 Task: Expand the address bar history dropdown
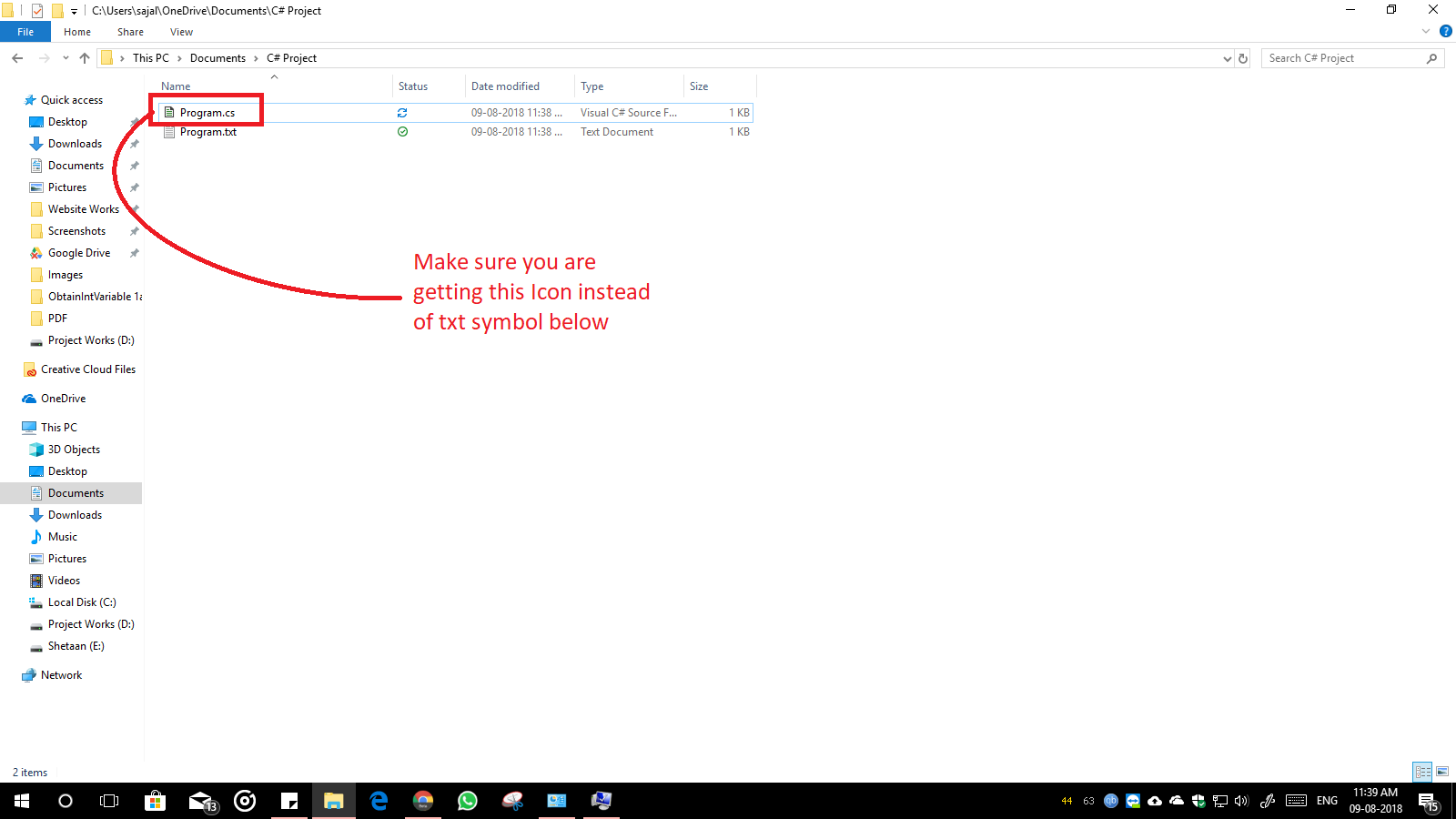[x=1228, y=57]
